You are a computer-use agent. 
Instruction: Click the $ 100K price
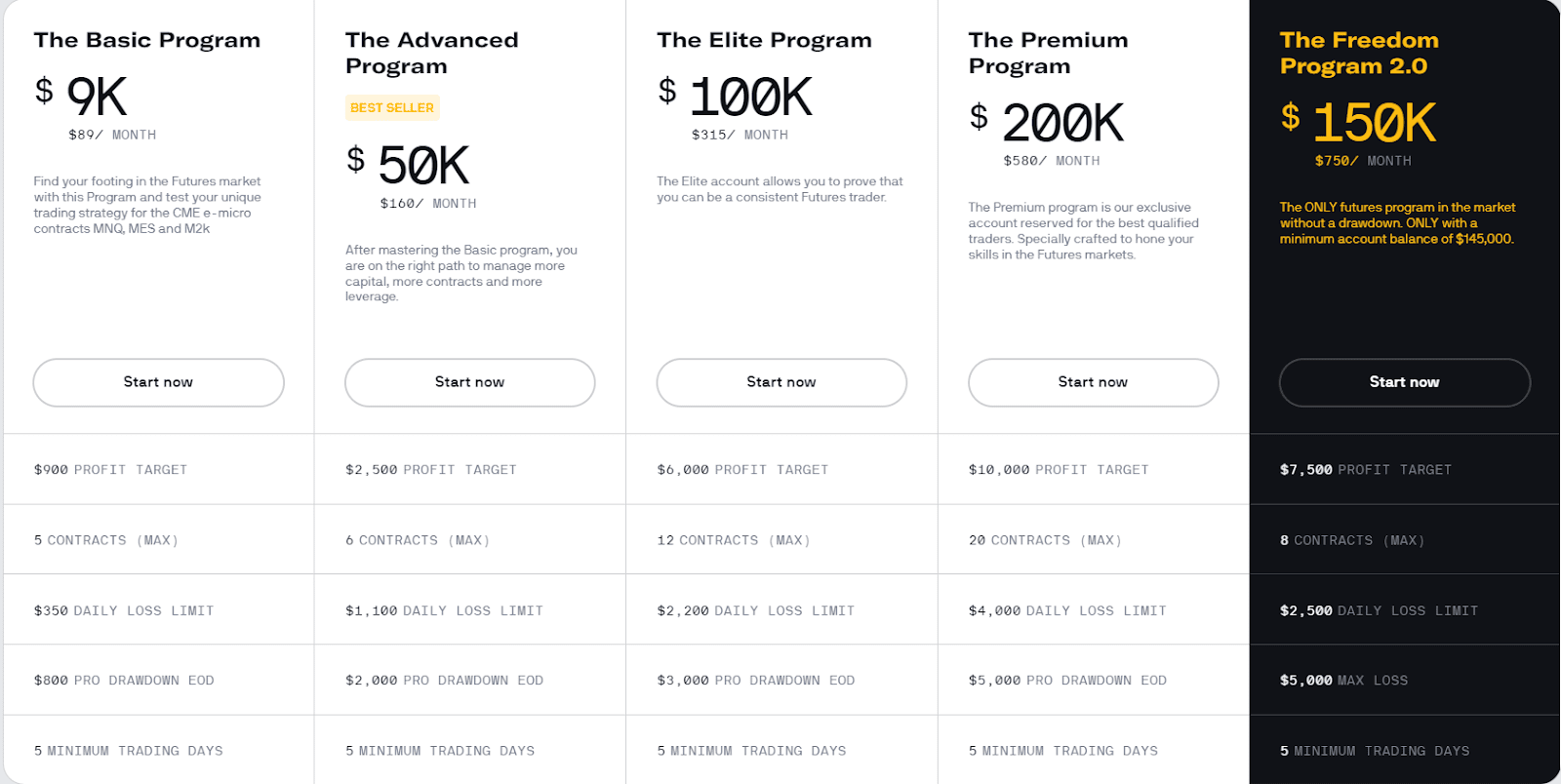coord(735,96)
